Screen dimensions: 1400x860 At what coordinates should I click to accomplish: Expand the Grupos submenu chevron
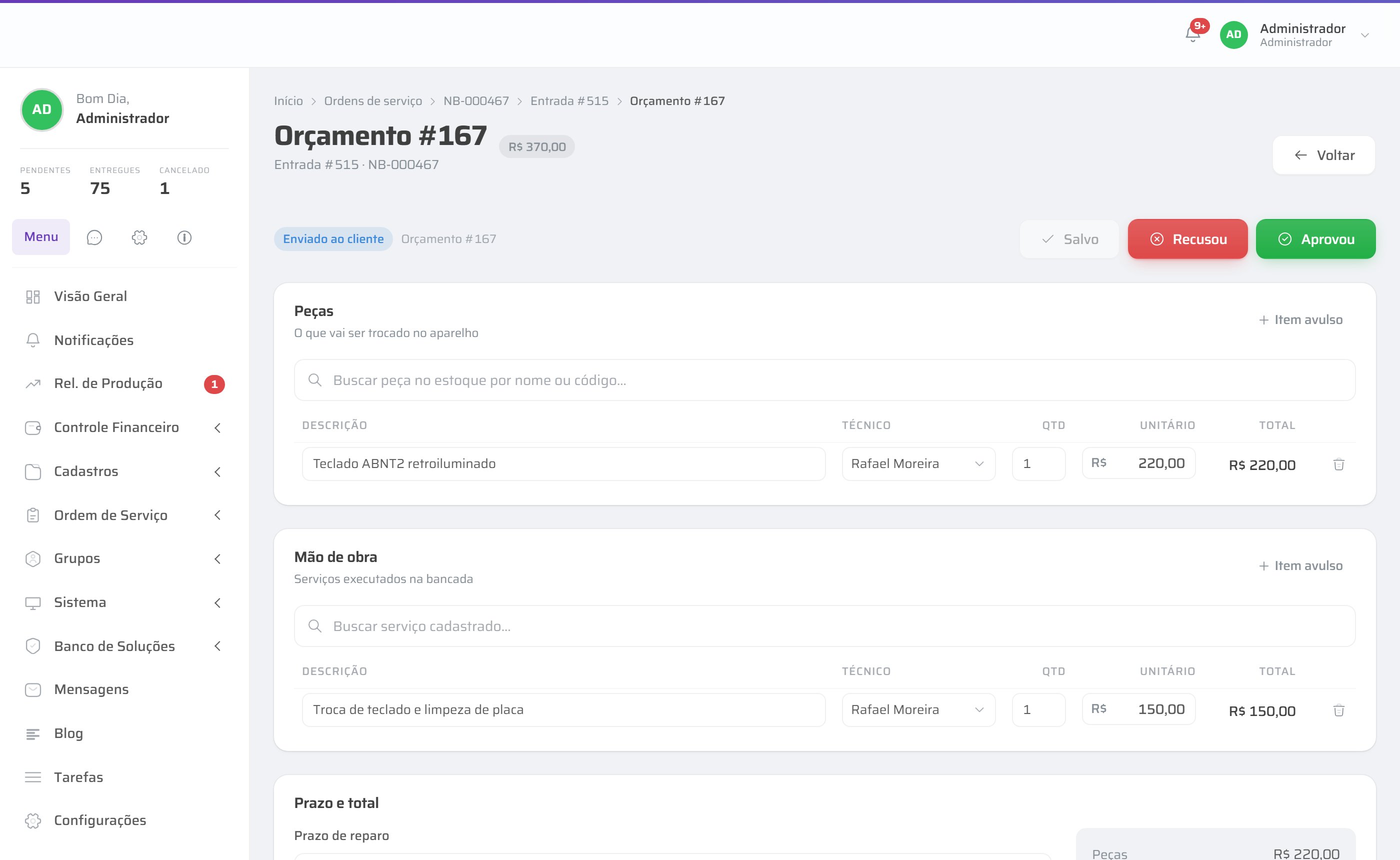pyautogui.click(x=217, y=559)
